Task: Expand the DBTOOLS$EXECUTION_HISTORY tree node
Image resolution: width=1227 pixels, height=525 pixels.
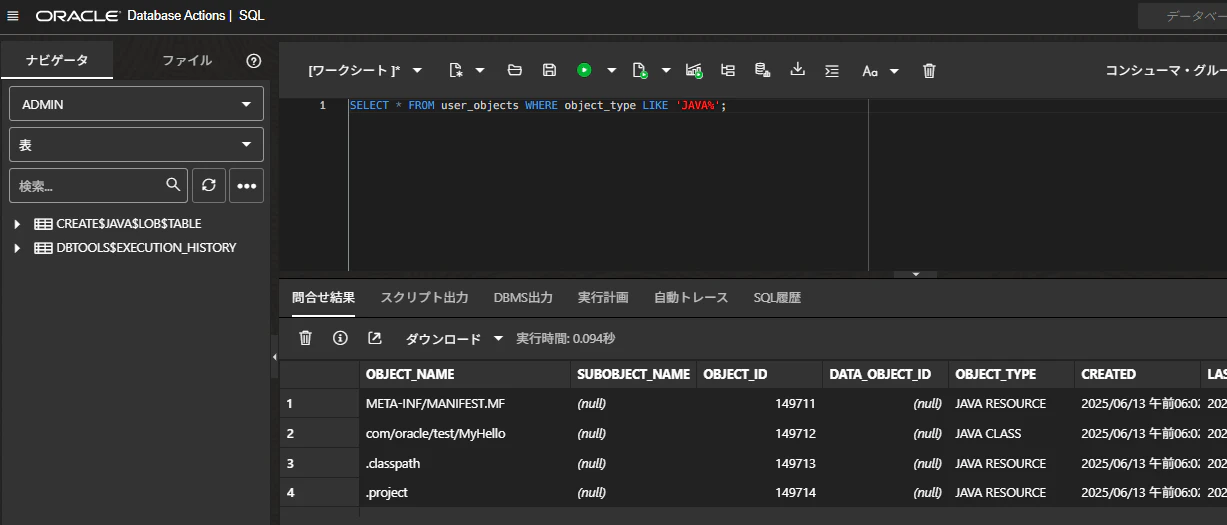Action: (17, 248)
